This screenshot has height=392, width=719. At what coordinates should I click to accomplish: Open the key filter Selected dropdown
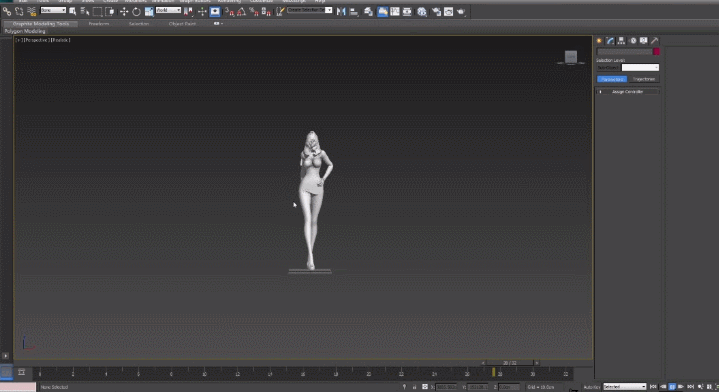pos(625,387)
